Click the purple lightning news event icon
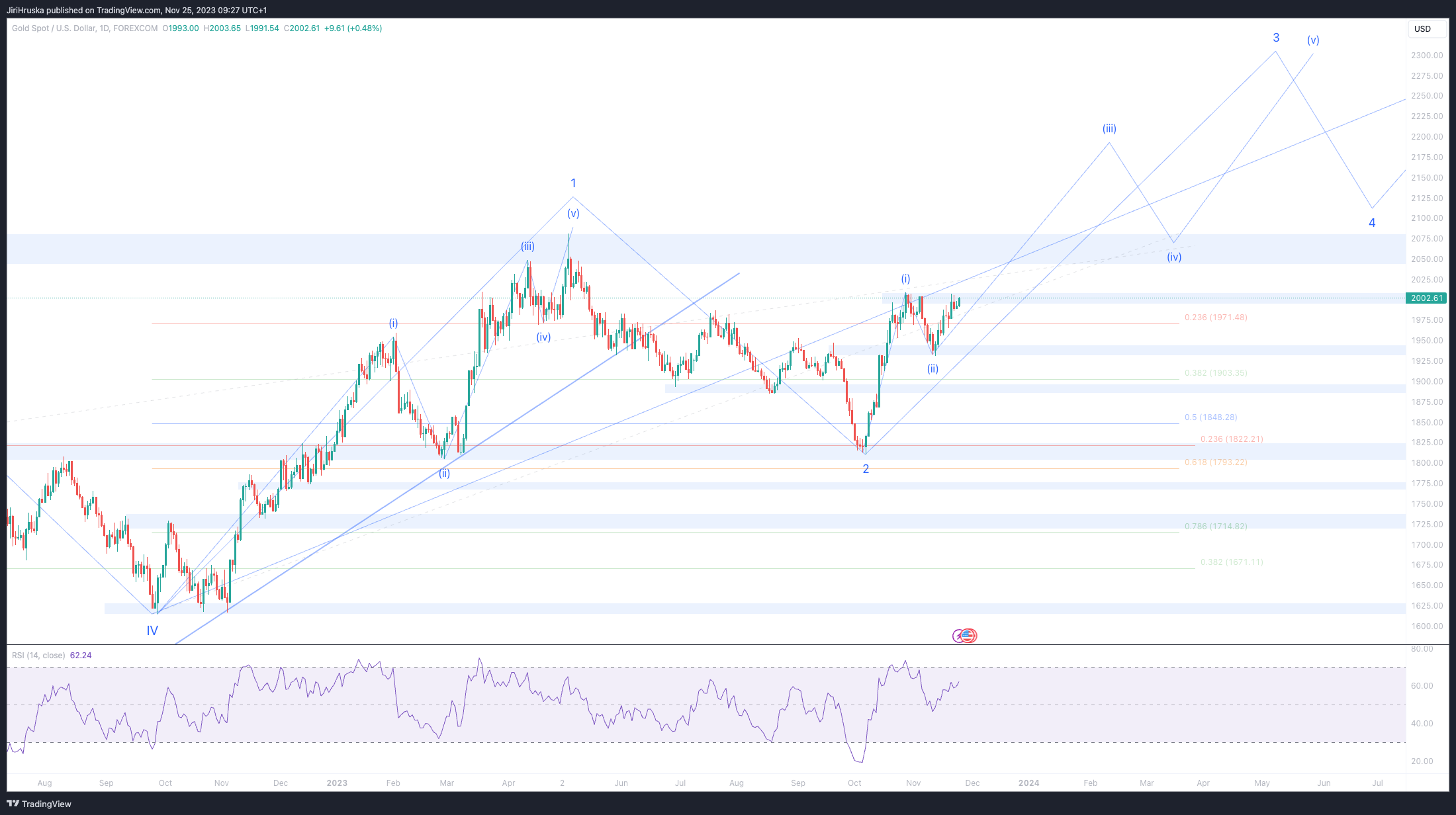This screenshot has width=1456, height=815. (958, 636)
